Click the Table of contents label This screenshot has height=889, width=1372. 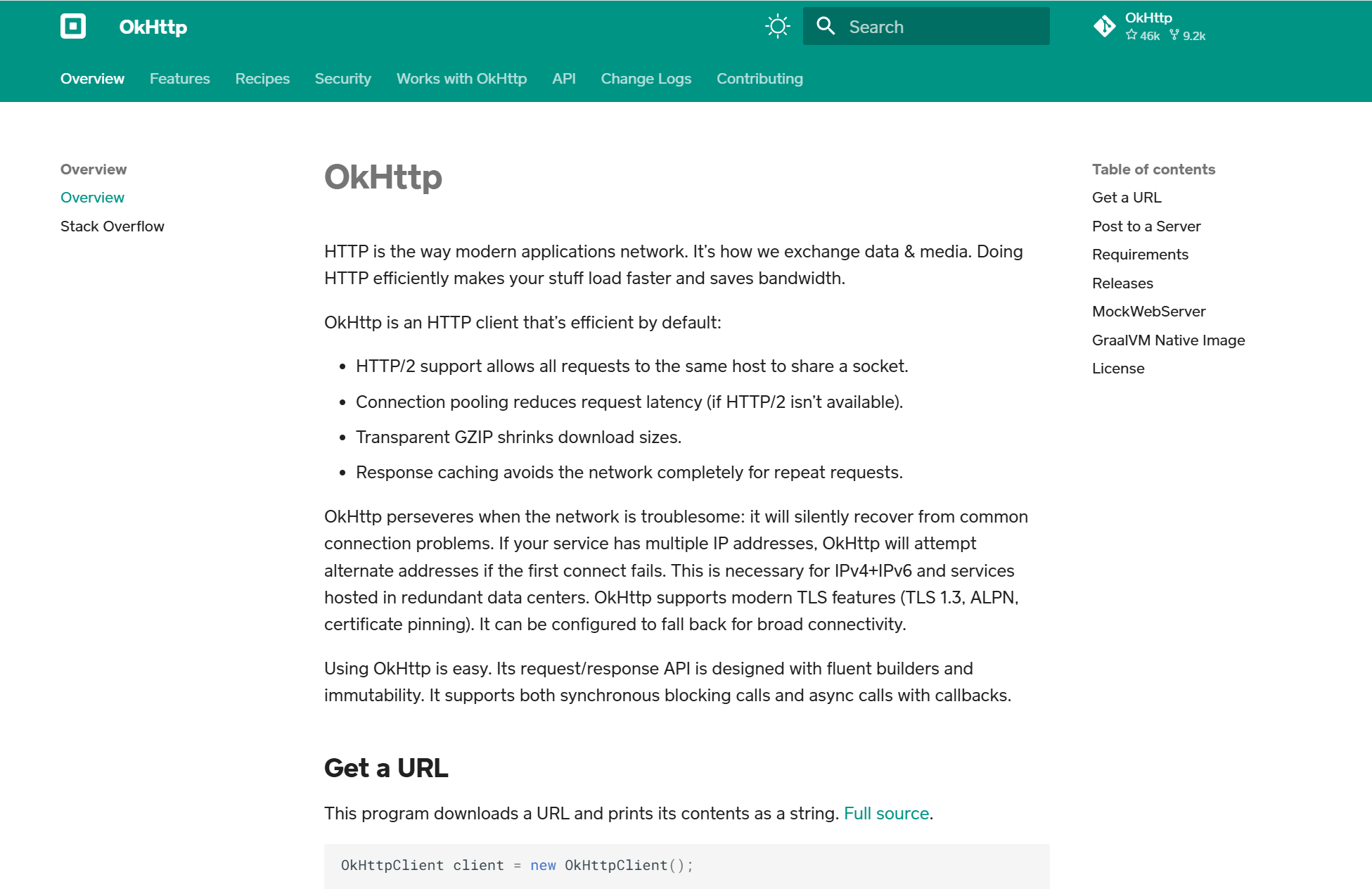pyautogui.click(x=1153, y=170)
